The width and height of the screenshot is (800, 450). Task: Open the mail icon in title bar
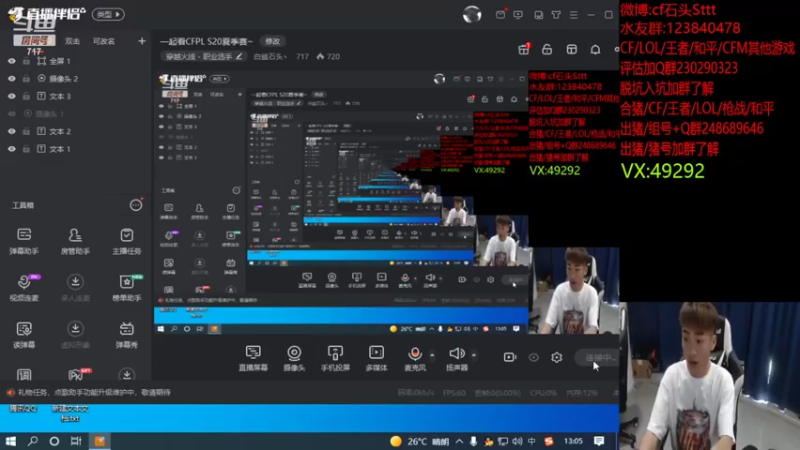[x=501, y=14]
